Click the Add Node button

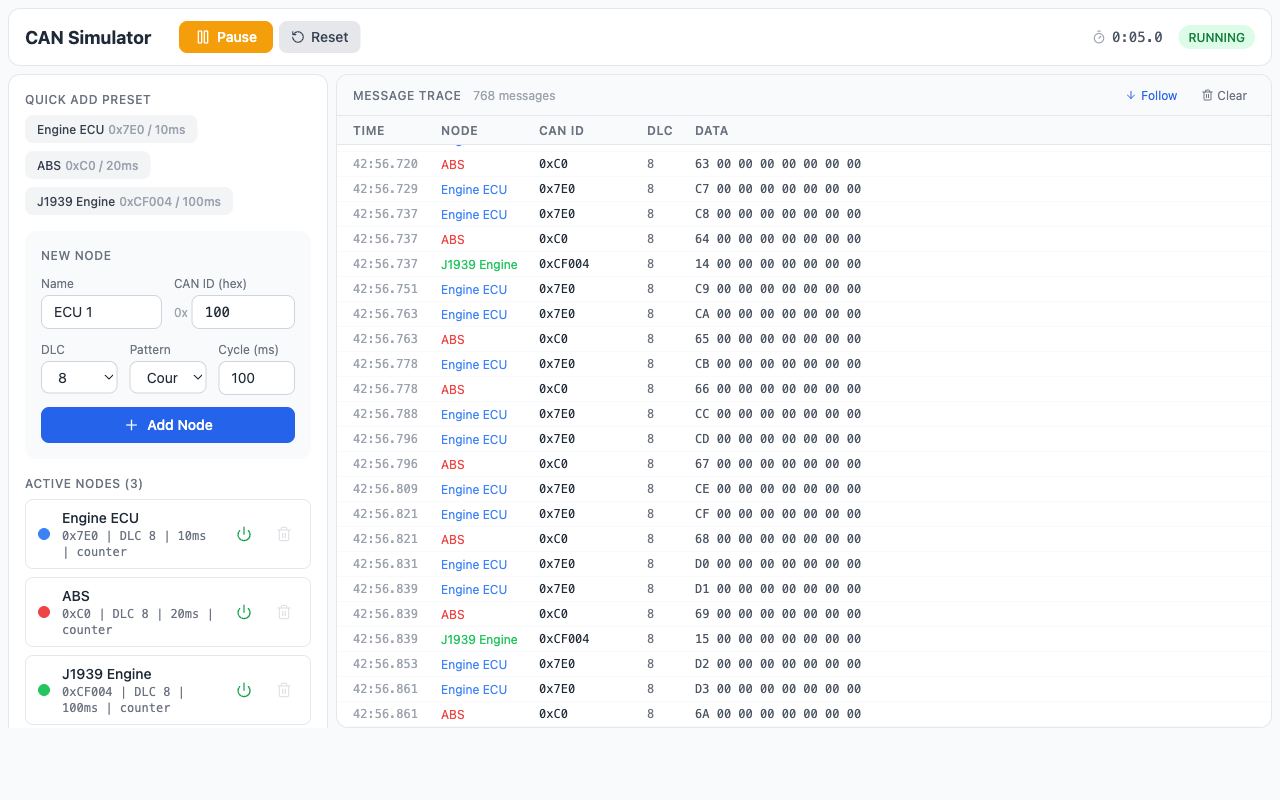[168, 425]
